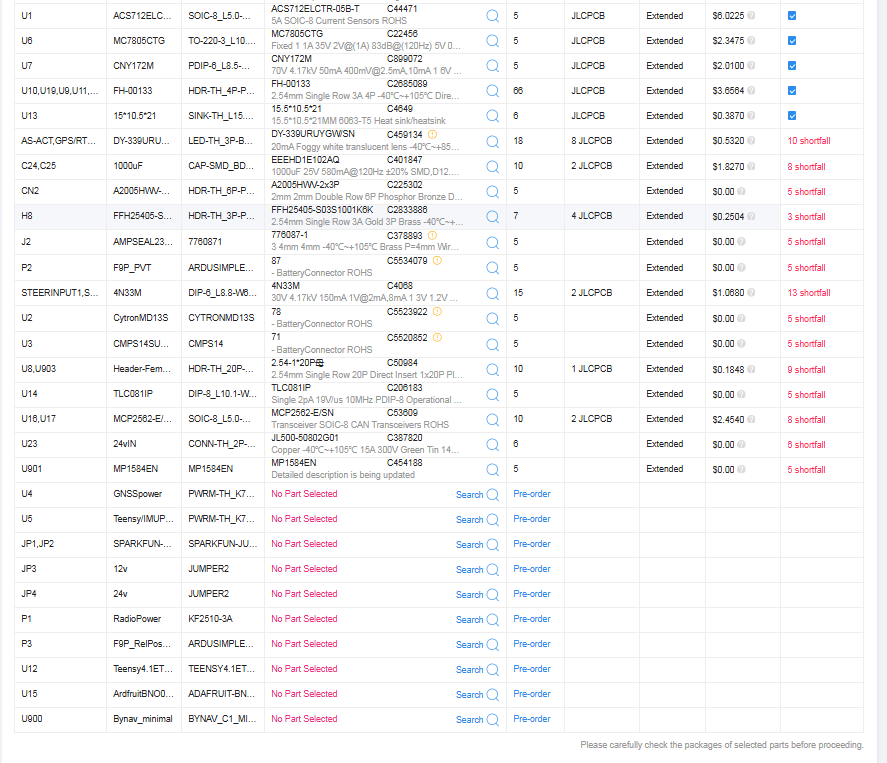Click "9 shortfall" in U8,U903 row
The height and width of the screenshot is (763, 887).
807,370
